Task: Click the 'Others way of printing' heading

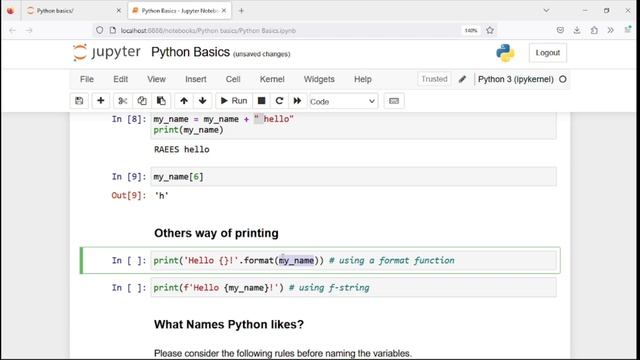Action: point(216,233)
